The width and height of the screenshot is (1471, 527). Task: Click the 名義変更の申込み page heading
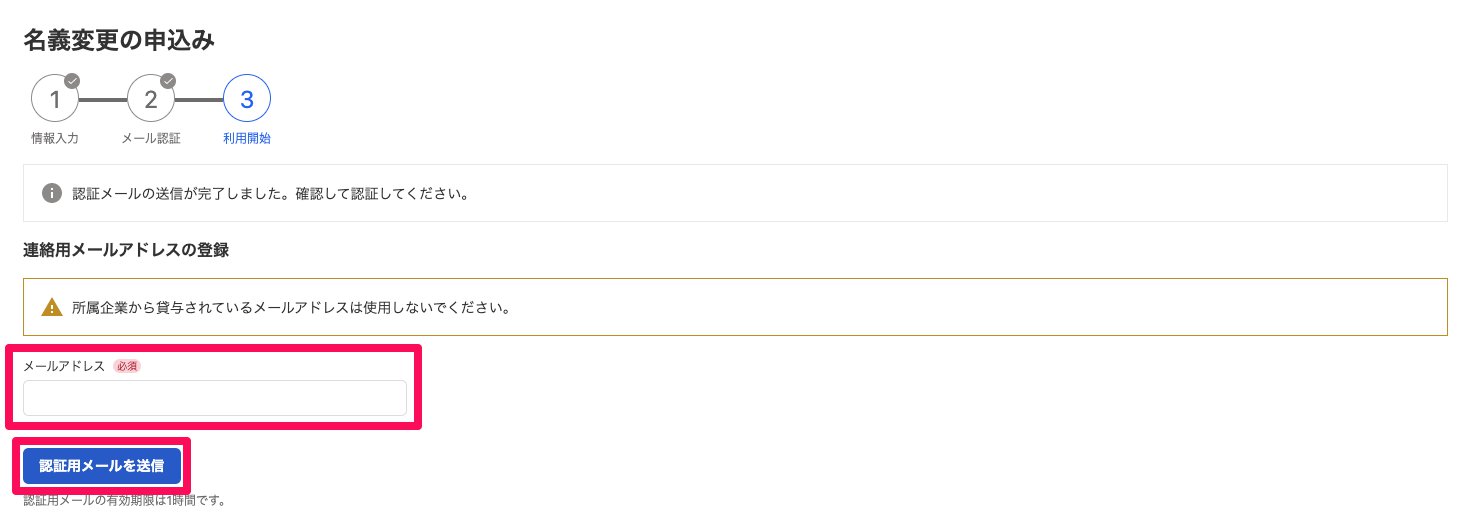click(x=119, y=40)
